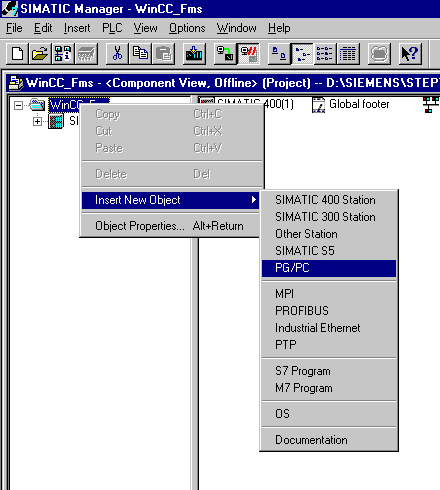Insert an M7 Program from submenu
The height and width of the screenshot is (490, 440).
pyautogui.click(x=329, y=388)
